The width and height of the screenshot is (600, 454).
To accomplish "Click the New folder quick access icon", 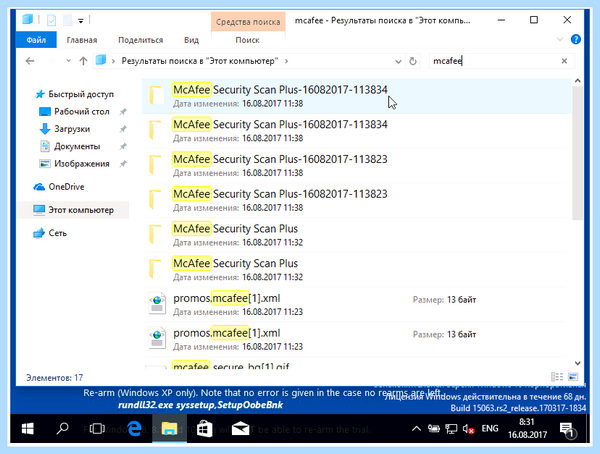I will [x=68, y=20].
